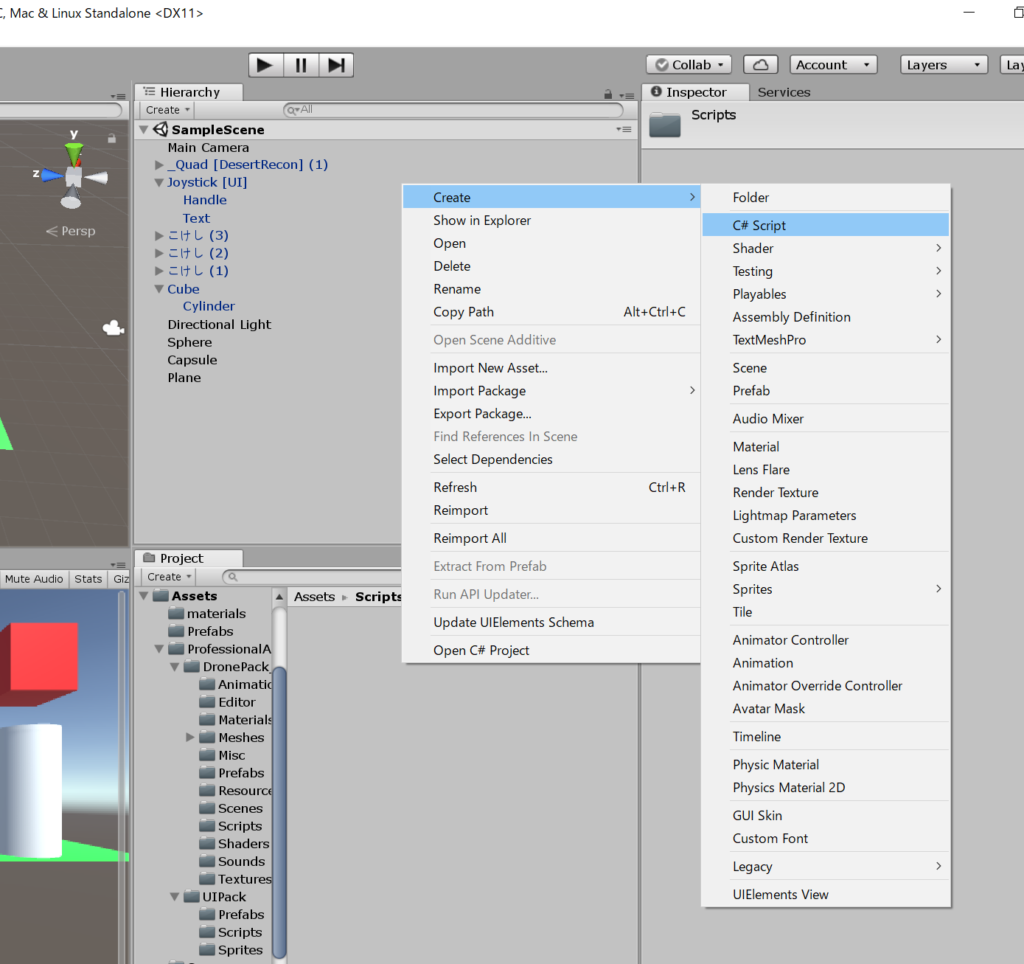Choose Show in Explorer menu entry
This screenshot has height=964, width=1024.
point(482,220)
